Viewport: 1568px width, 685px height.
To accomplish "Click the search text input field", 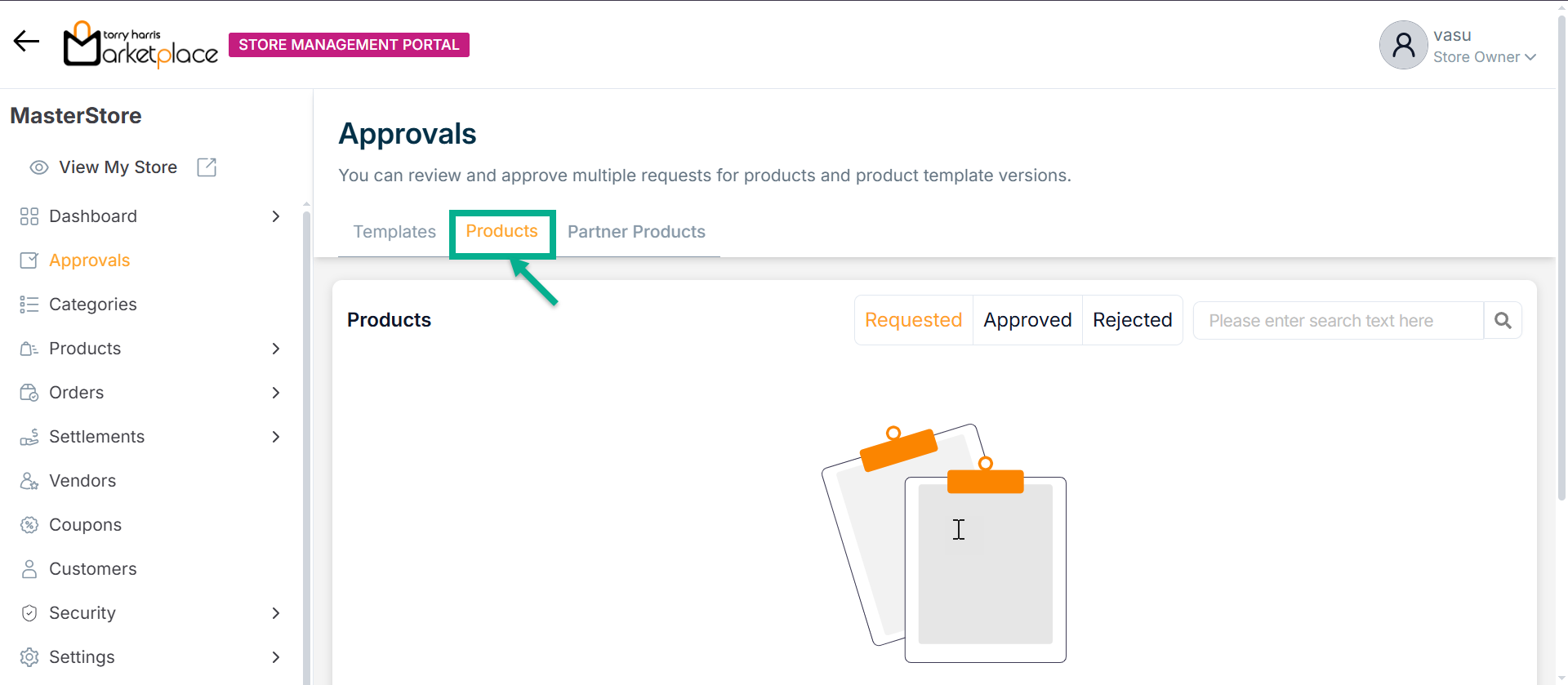I will coord(1338,321).
